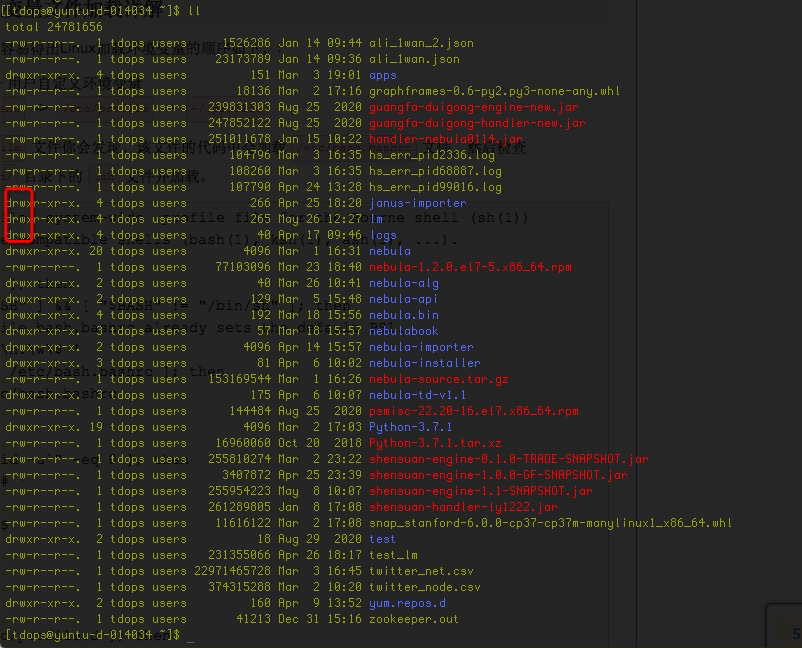Screen dimensions: 802x648
Task: Click permissions string of the apps row
Action: (x=42, y=75)
